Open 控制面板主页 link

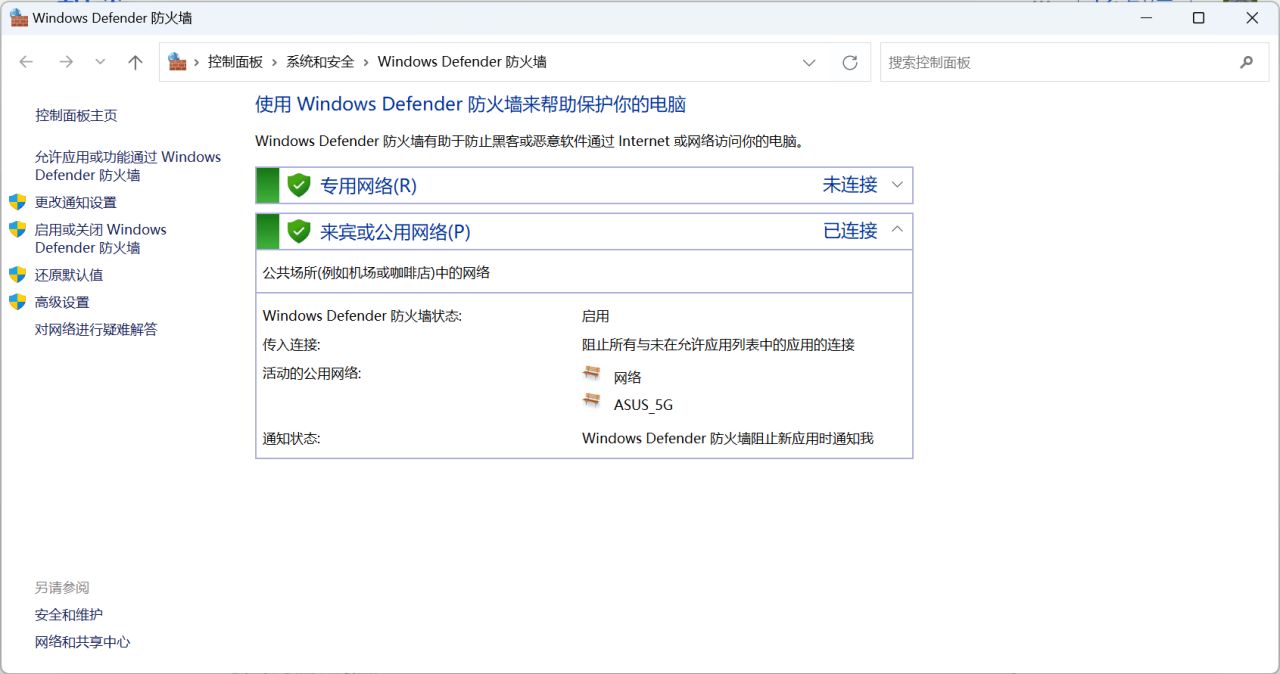click(x=76, y=116)
